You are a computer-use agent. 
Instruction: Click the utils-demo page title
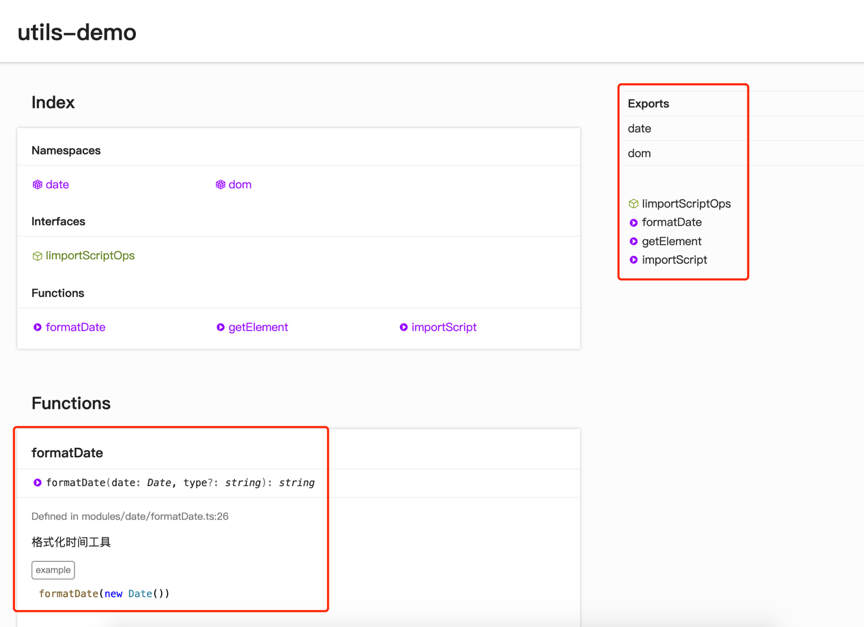point(77,32)
